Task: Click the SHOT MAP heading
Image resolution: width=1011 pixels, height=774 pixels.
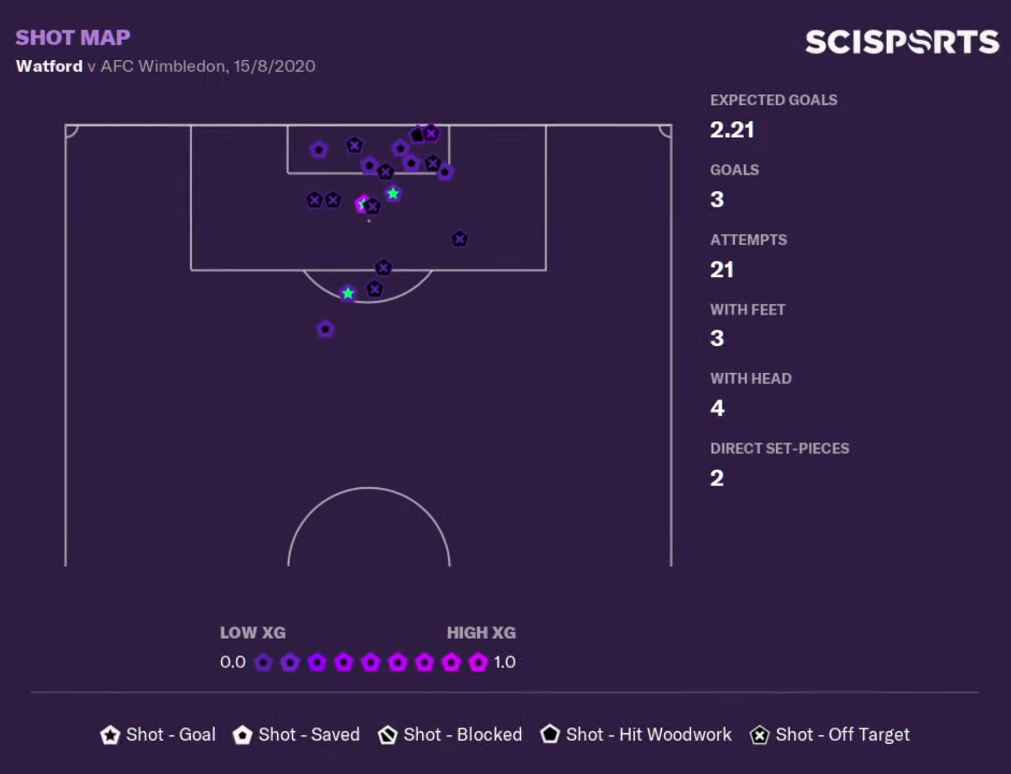Action: [x=73, y=37]
